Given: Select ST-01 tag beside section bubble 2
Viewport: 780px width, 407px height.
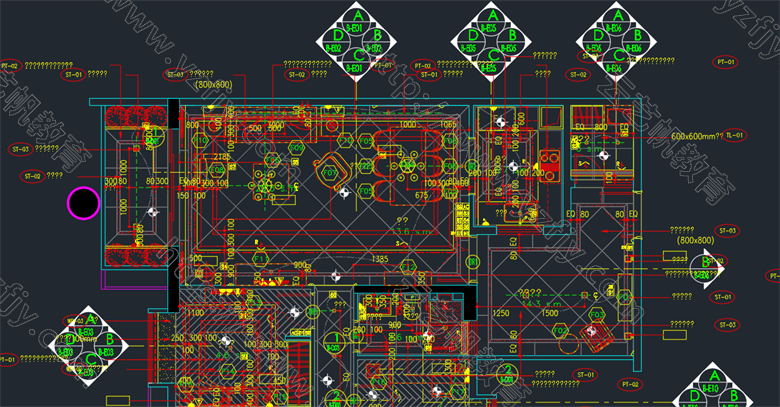Looking at the screenshot, I should (585, 375).
